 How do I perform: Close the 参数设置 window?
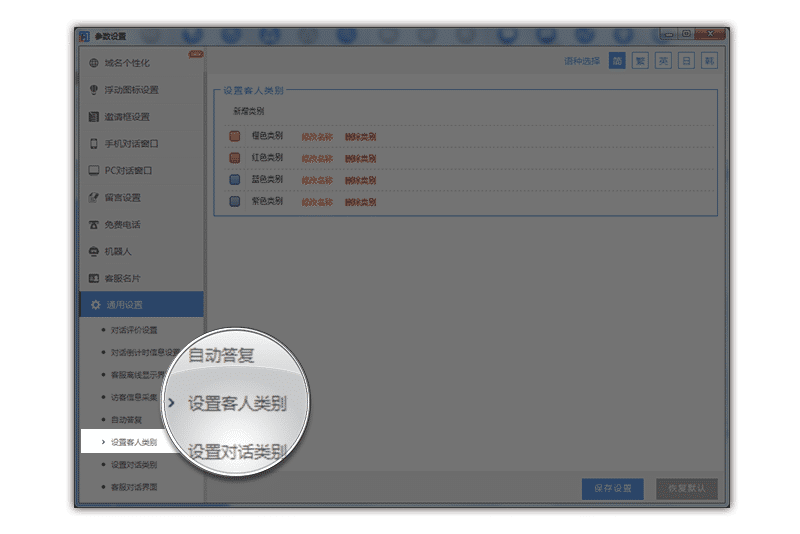(710, 34)
